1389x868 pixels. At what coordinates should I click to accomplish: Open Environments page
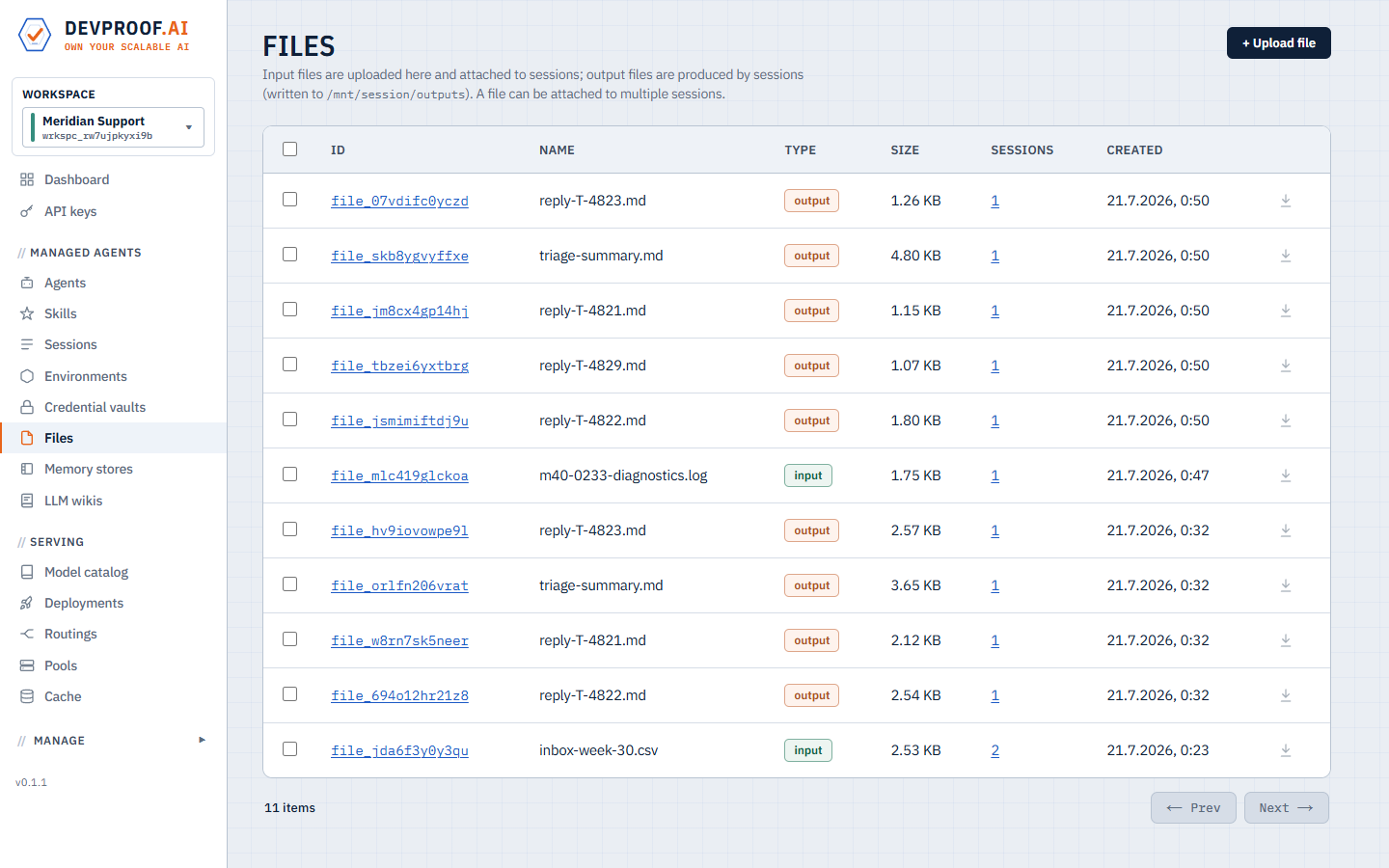85,376
